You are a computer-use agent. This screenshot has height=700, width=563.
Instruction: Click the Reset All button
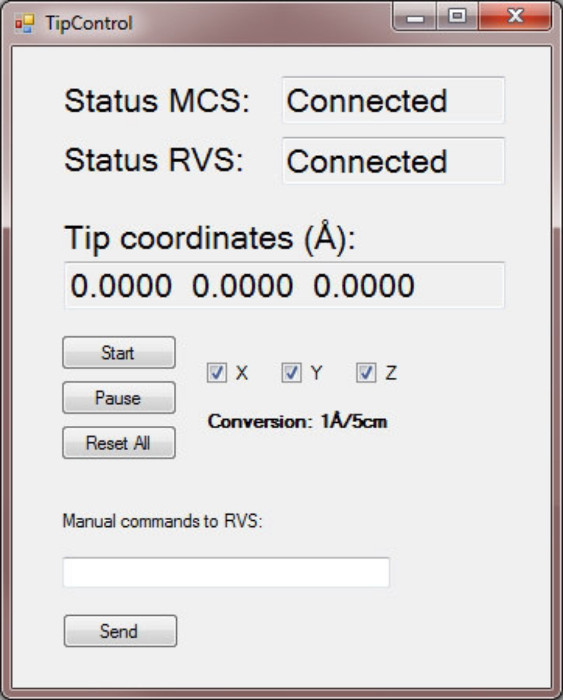tap(119, 443)
